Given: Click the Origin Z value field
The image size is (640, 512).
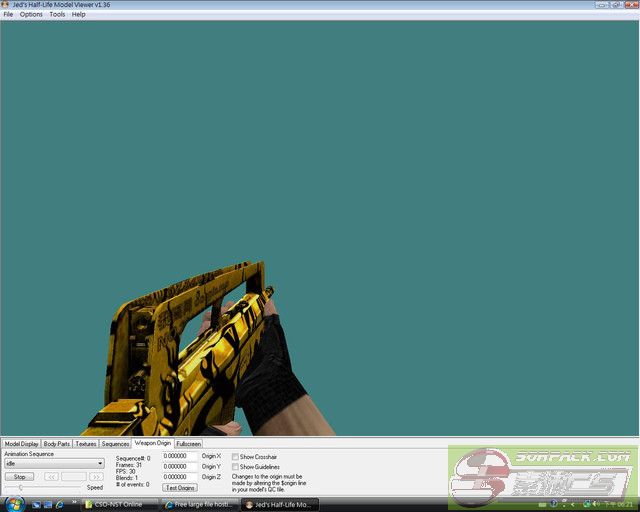Looking at the screenshot, I should [x=180, y=477].
